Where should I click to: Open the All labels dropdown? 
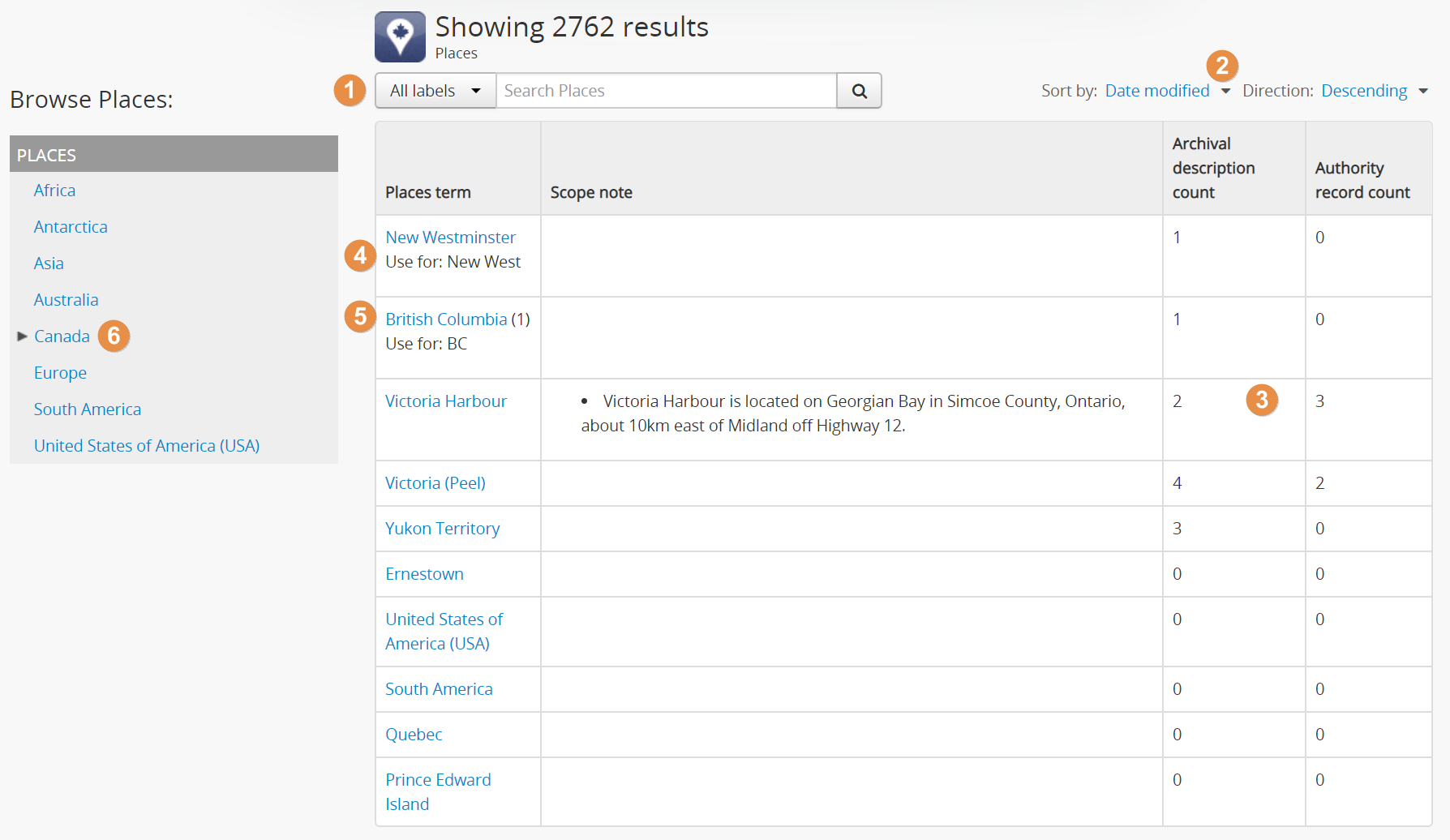[x=435, y=91]
